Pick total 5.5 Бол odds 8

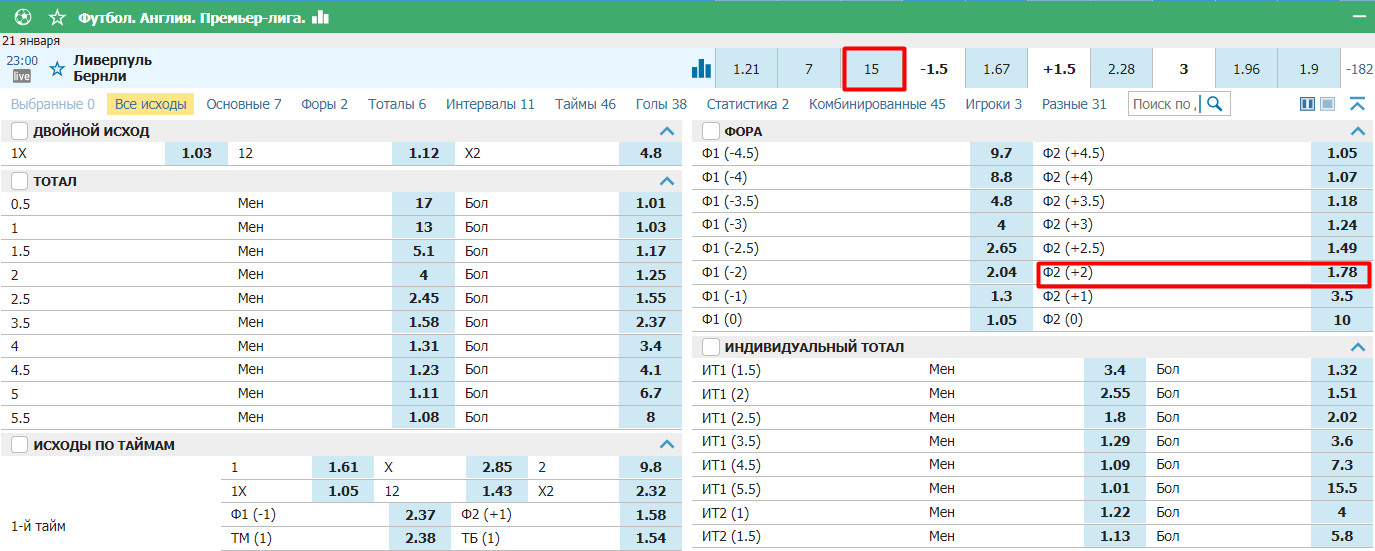[651, 417]
